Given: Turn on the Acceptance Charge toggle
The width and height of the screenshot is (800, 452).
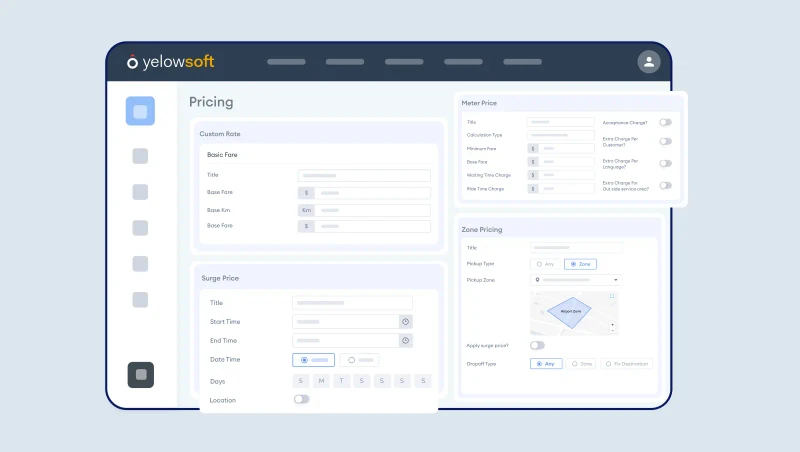Looking at the screenshot, I should (x=665, y=122).
